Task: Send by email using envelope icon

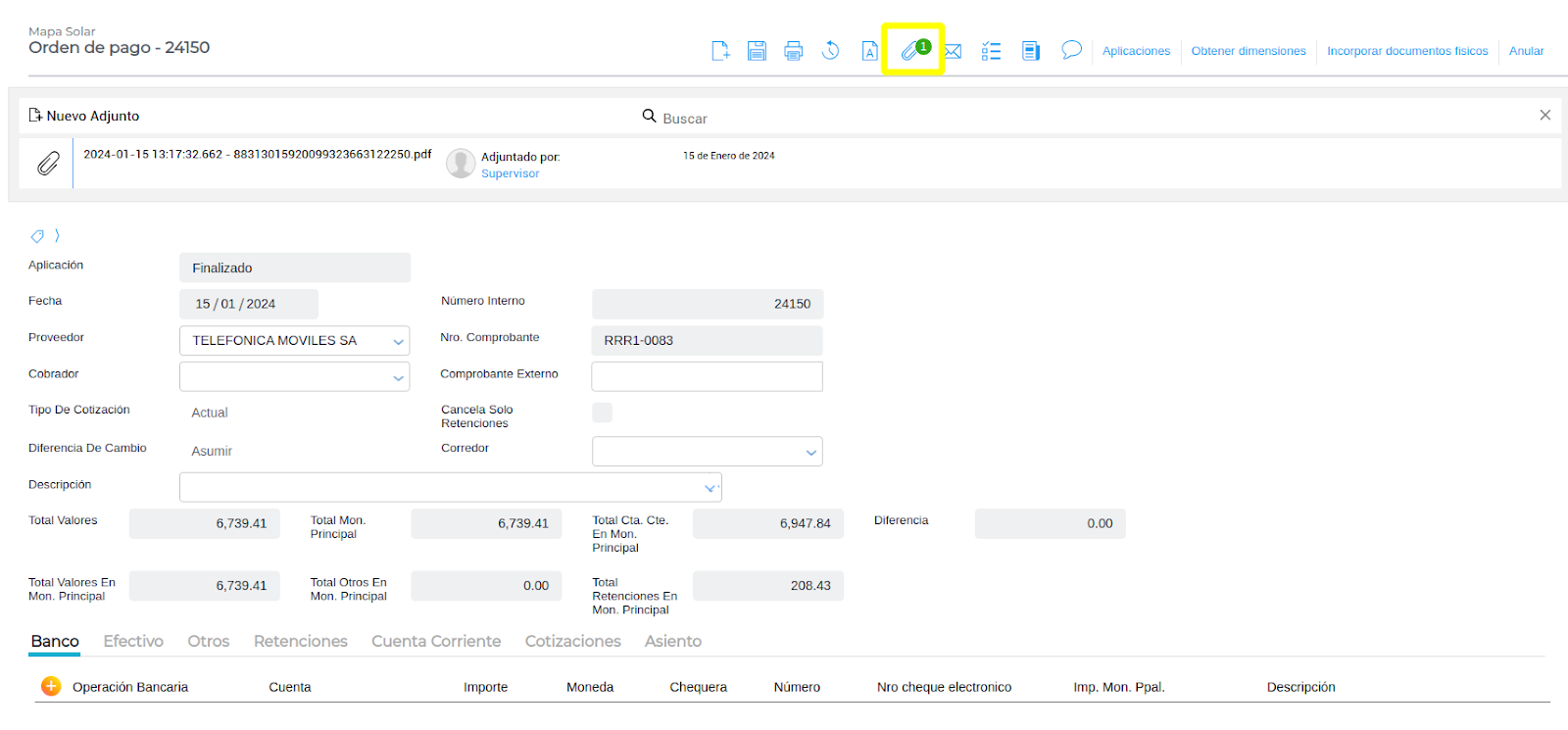Action: pos(953,51)
